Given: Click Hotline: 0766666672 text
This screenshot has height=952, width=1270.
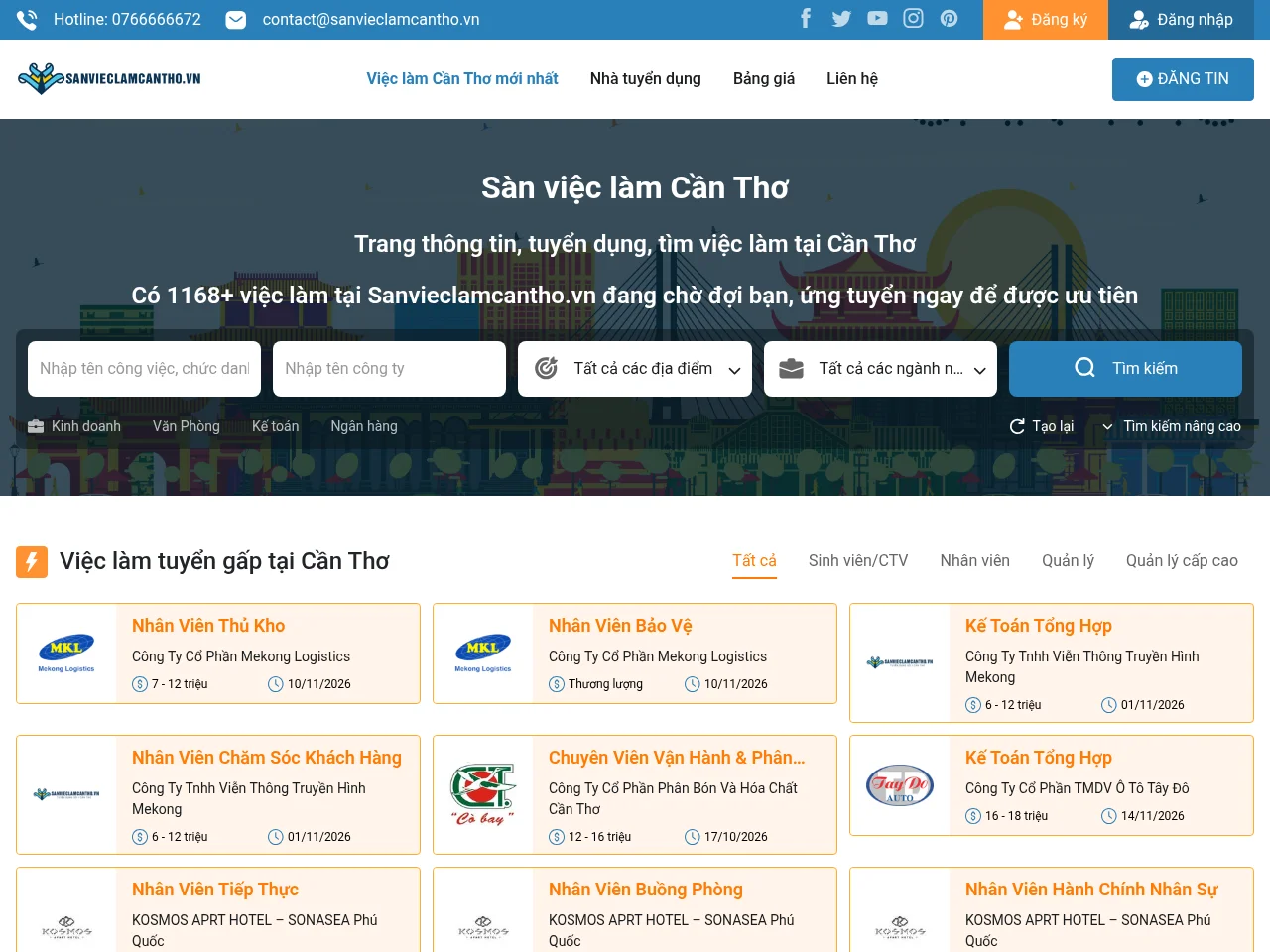Looking at the screenshot, I should [127, 20].
